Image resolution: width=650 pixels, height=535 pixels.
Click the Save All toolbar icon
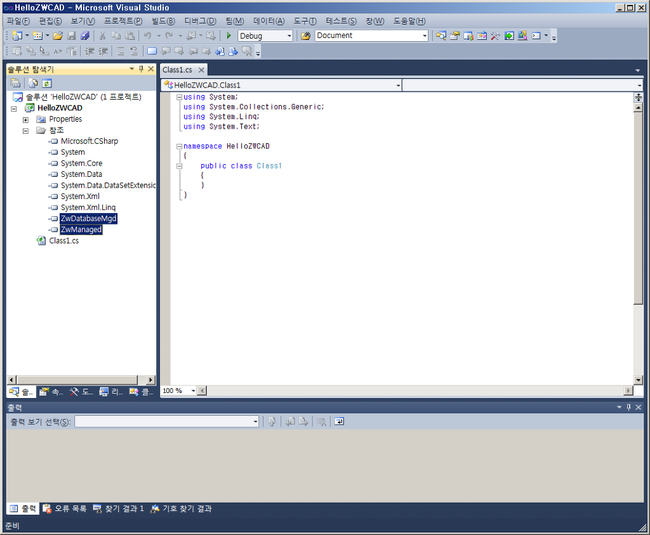pos(85,36)
